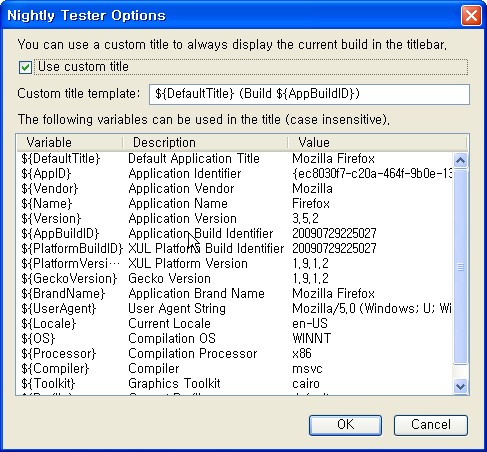Viewport: 487px width, 452px height.
Task: Click the scrollbar up arrow
Action: coord(460,161)
